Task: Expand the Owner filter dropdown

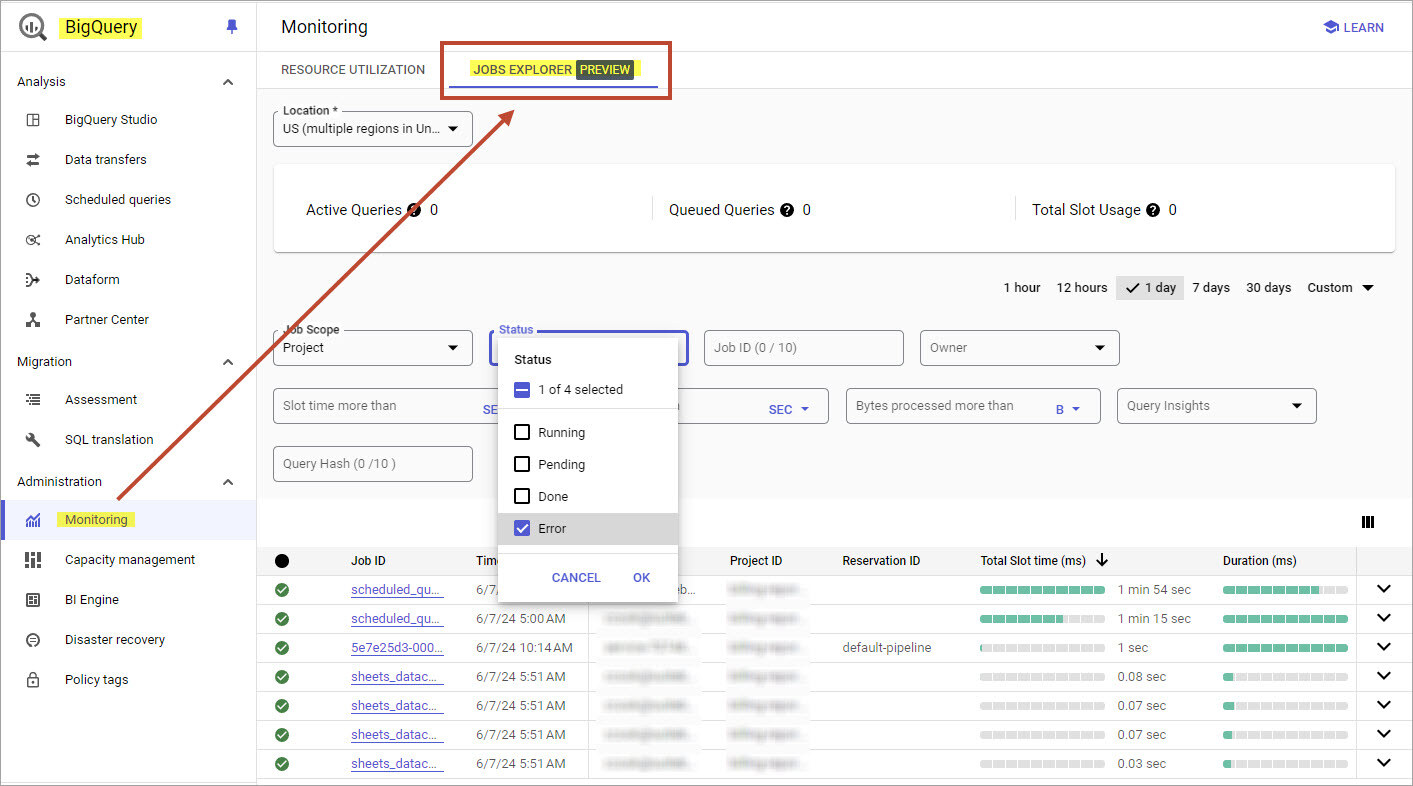Action: pyautogui.click(x=1018, y=348)
